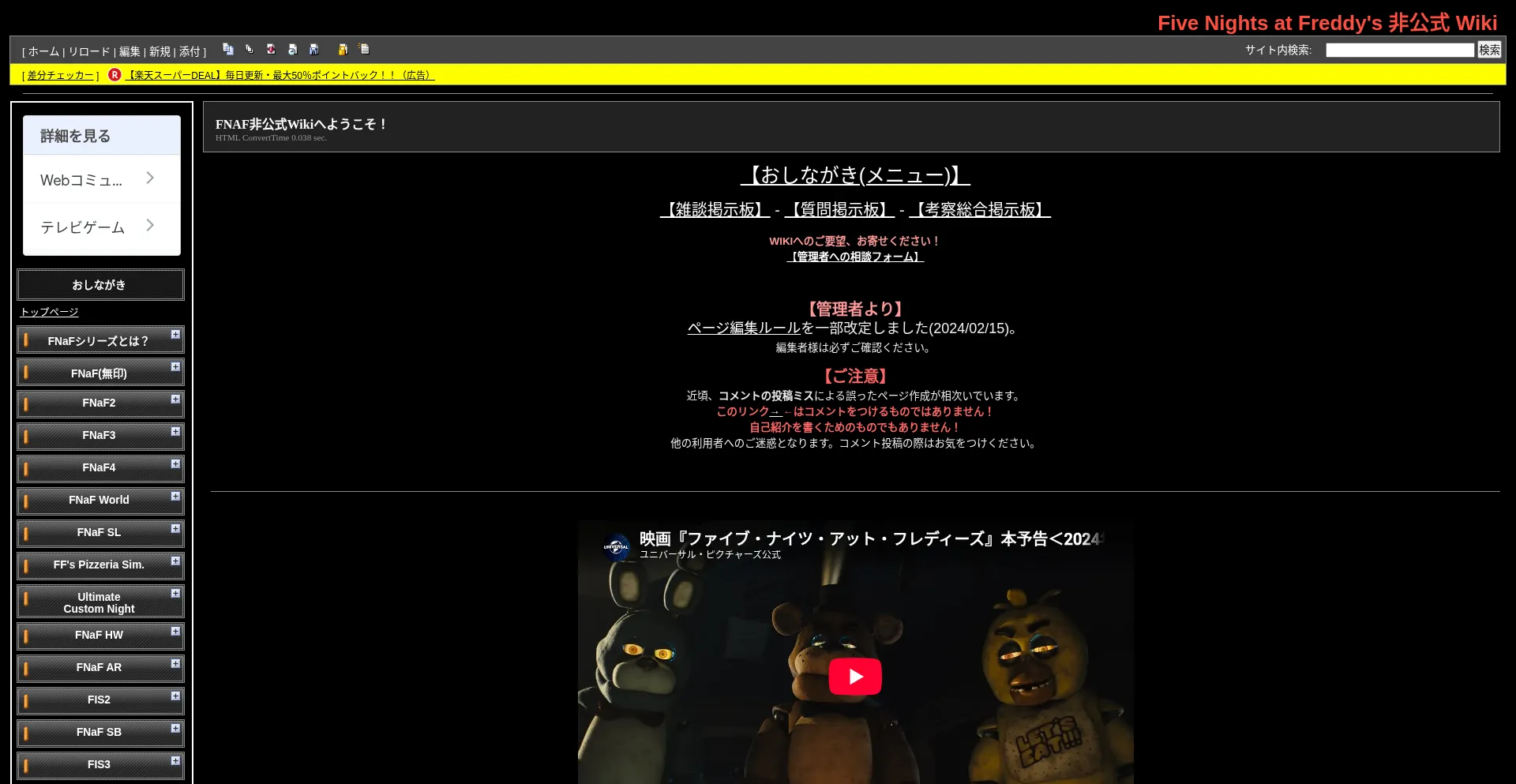The width and height of the screenshot is (1516, 784).
Task: Click the page icon with red arrow
Action: click(271, 49)
